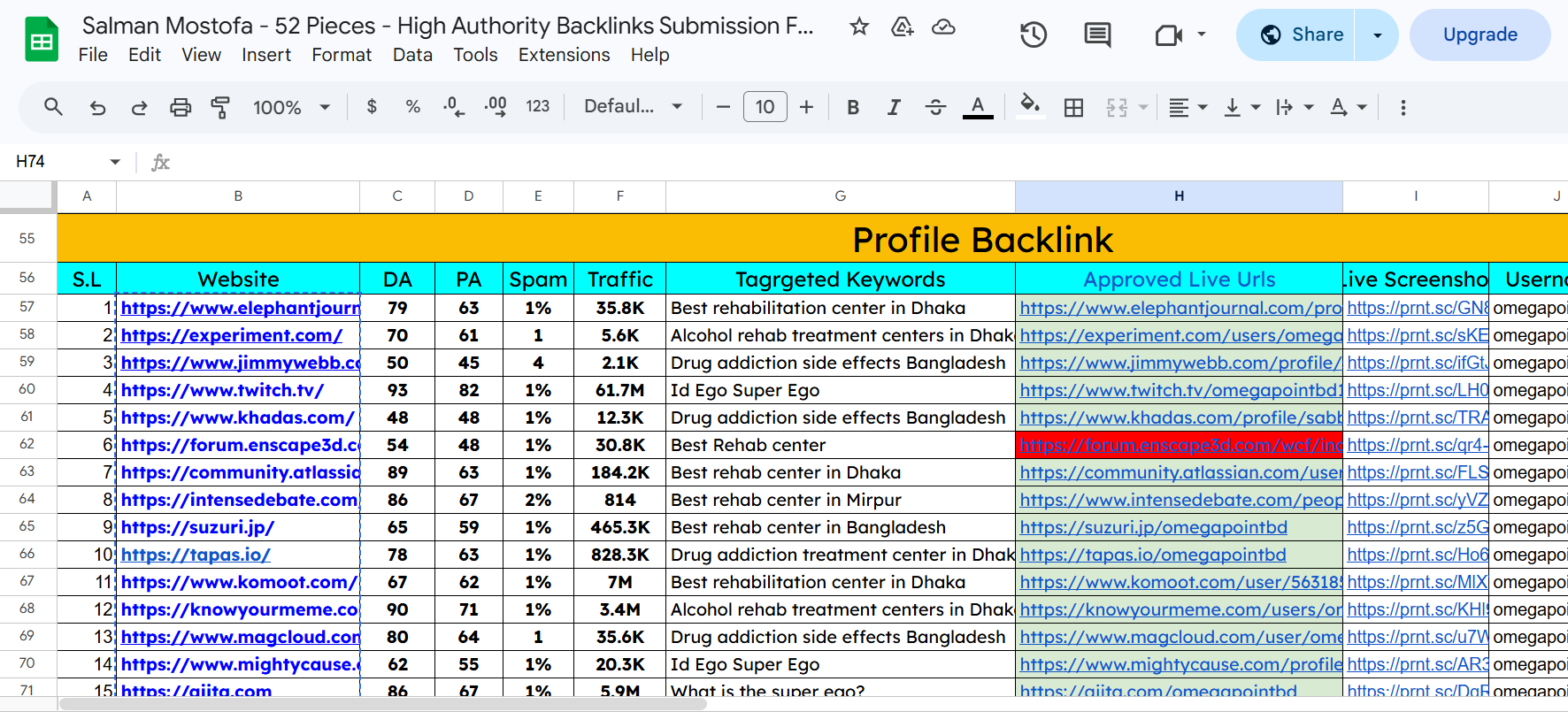Open the fill color bucket

[x=1029, y=106]
